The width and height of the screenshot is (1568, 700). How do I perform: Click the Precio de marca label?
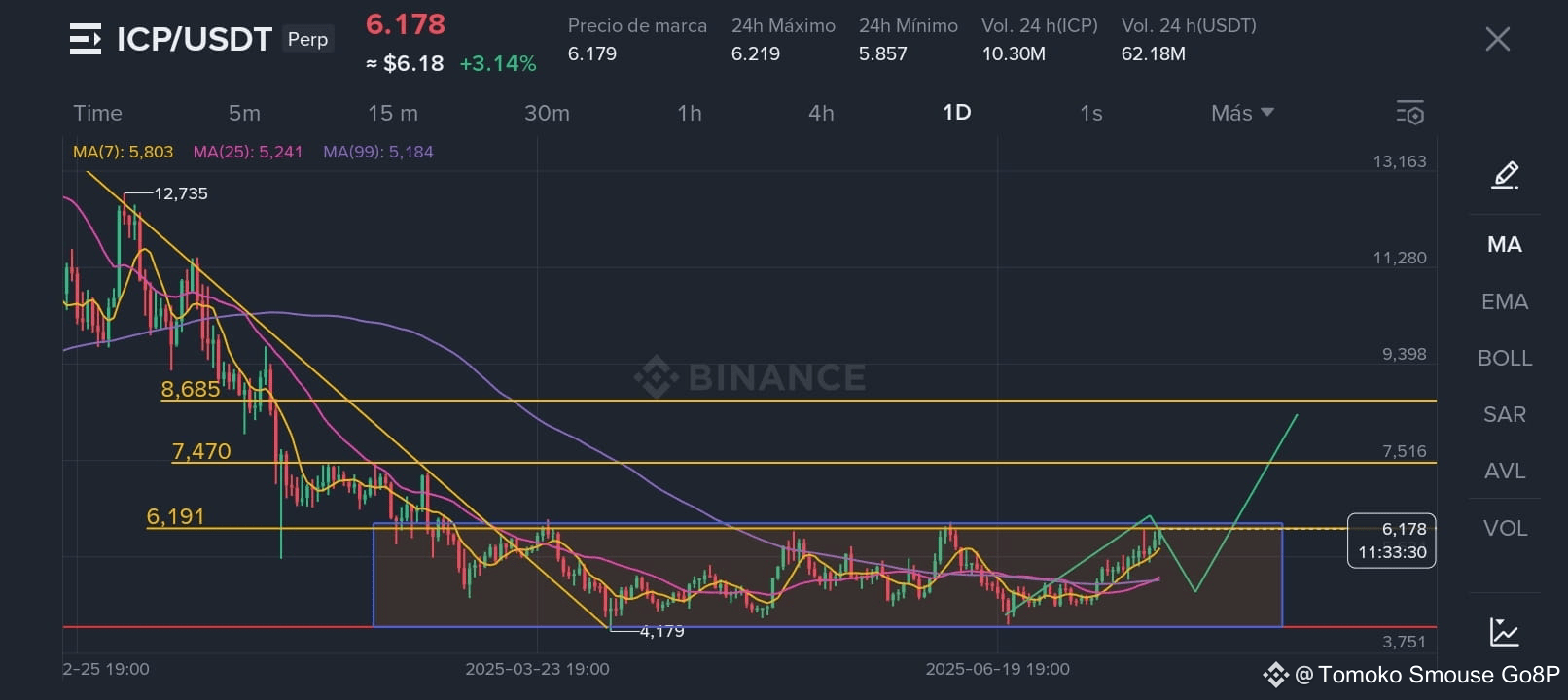tap(637, 25)
